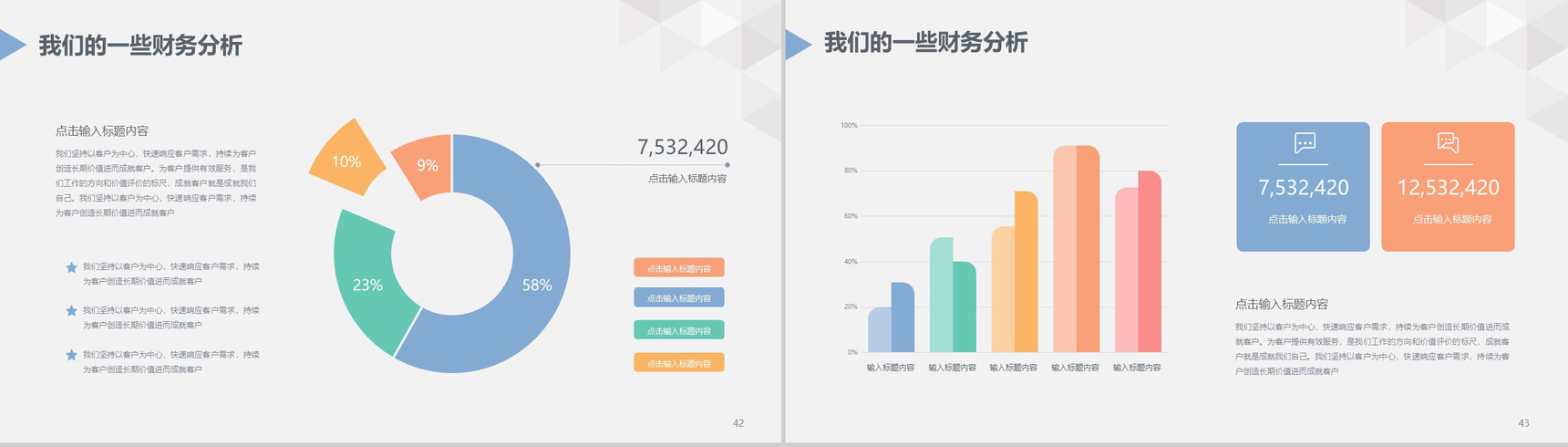Click the middle star bullet icon

coord(71,311)
